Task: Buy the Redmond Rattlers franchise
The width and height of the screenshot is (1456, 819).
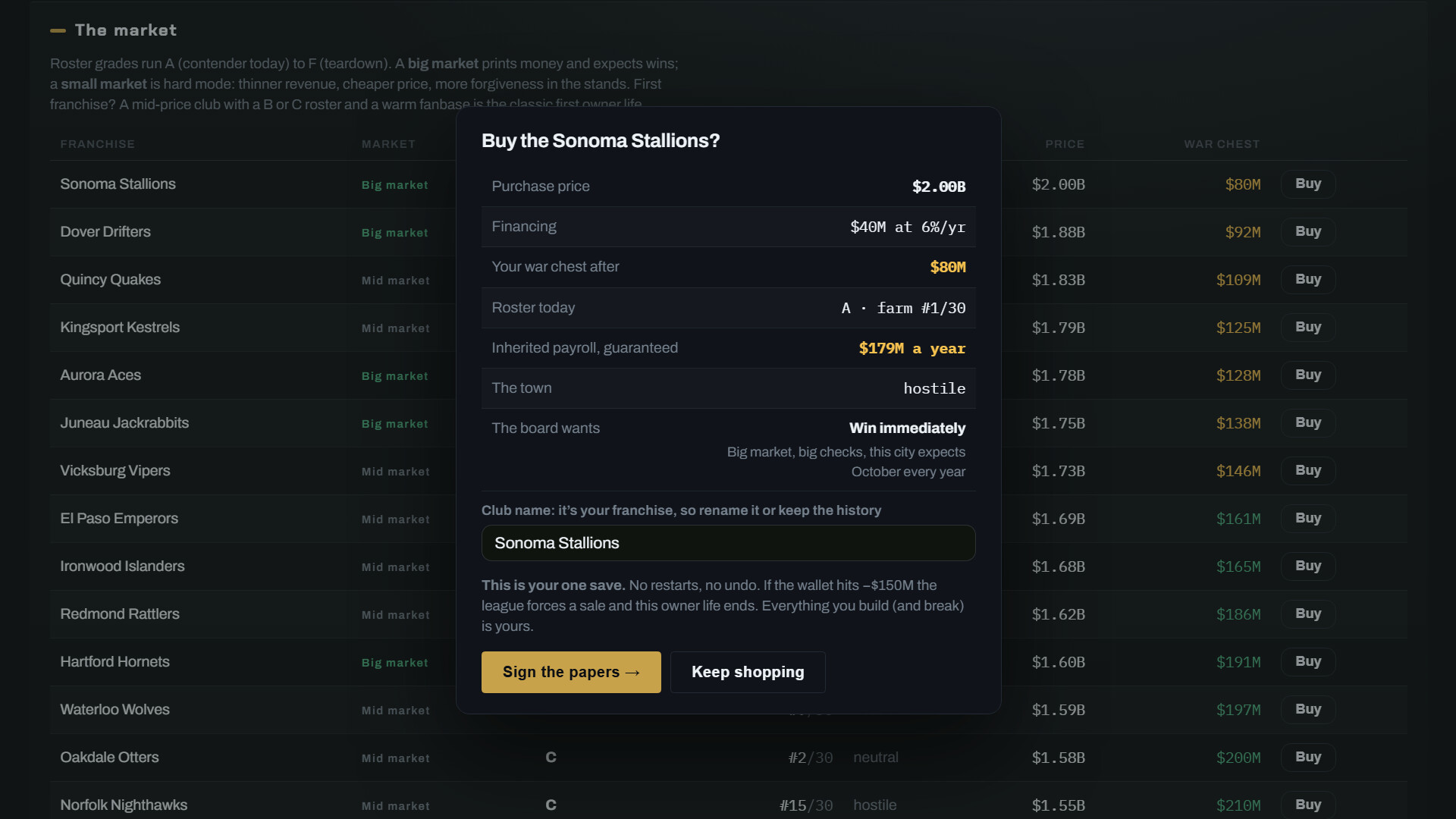Action: (1308, 613)
